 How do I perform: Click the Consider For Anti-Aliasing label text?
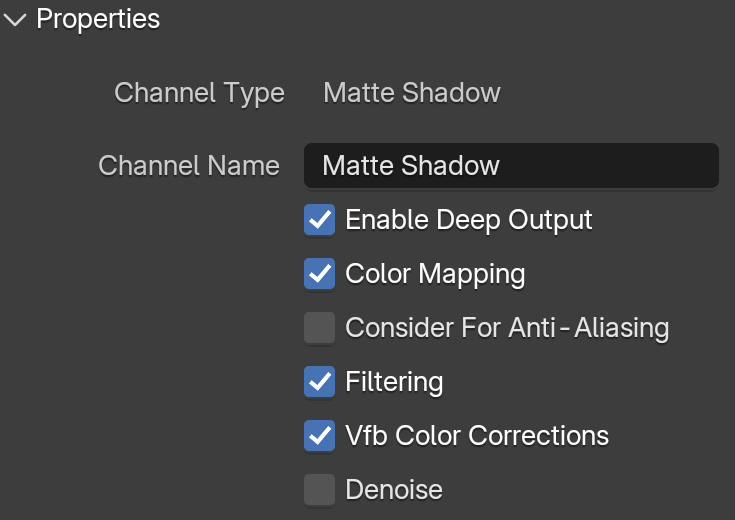(507, 327)
